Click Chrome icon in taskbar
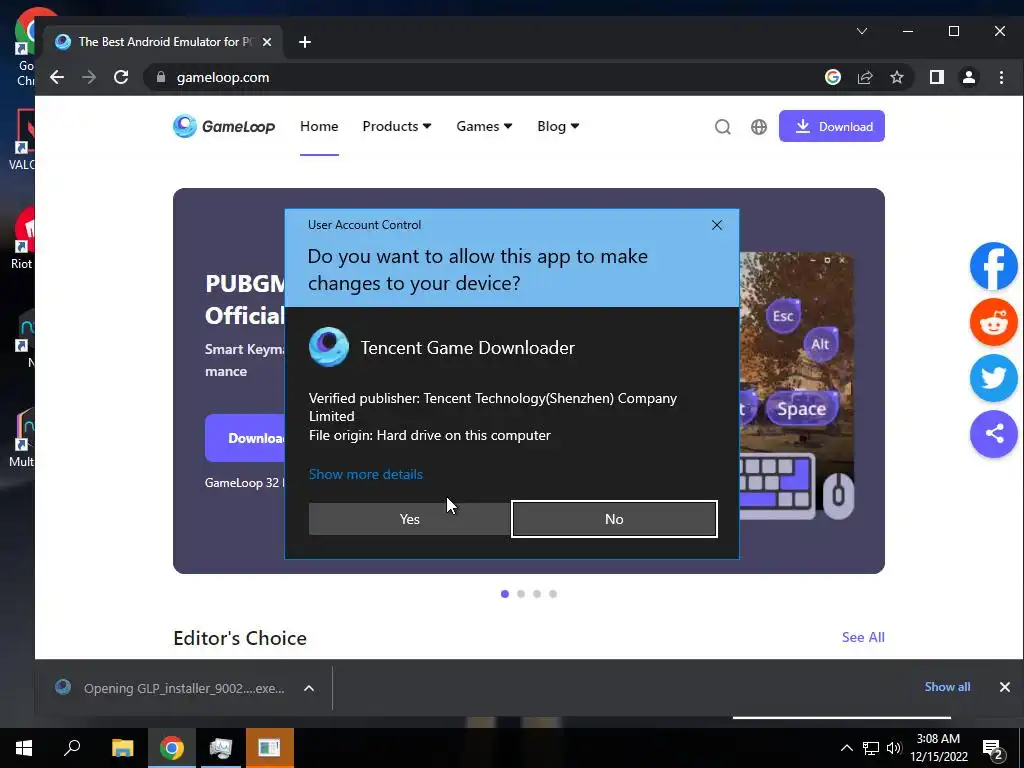Image resolution: width=1024 pixels, height=768 pixels. click(x=172, y=748)
